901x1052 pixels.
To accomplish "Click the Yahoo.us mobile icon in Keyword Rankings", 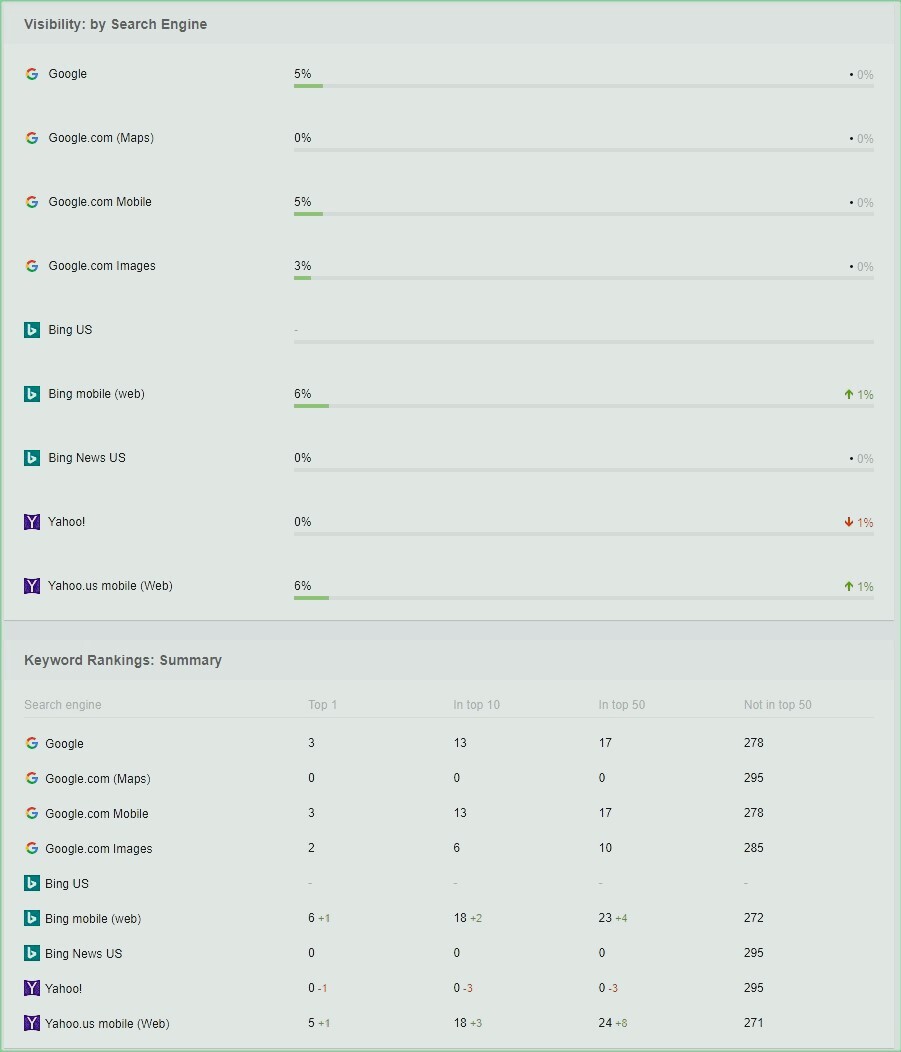I will point(32,1023).
